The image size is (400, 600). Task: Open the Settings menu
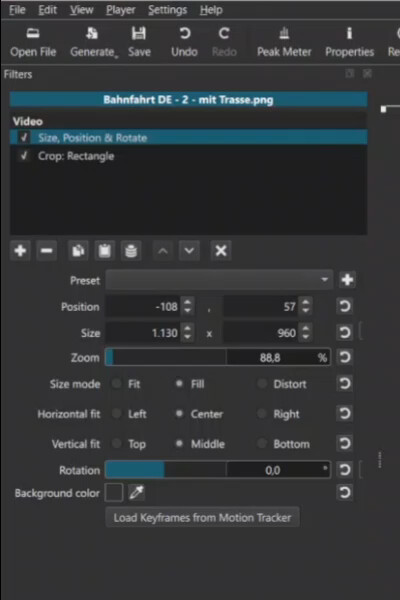(x=168, y=10)
